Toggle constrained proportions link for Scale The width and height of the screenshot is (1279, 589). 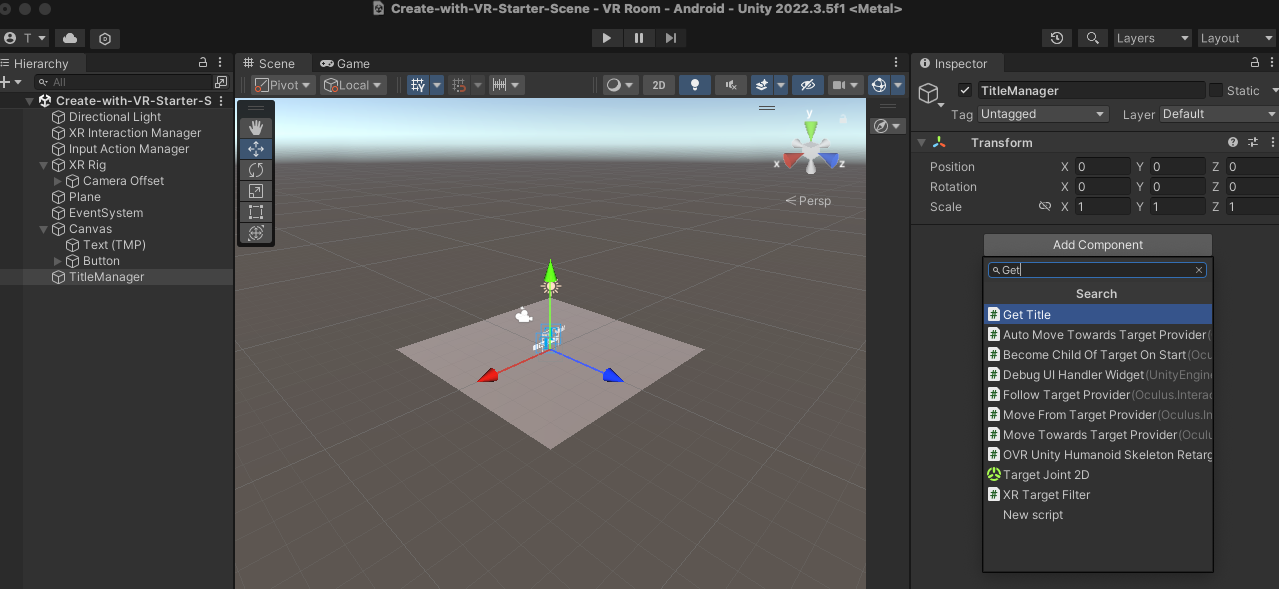tap(1045, 207)
